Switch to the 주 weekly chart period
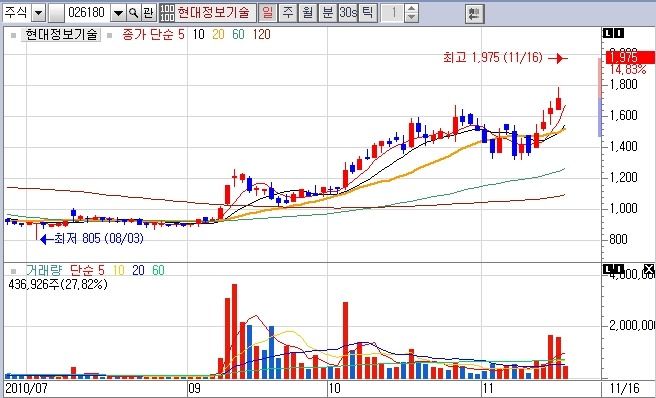 288,13
